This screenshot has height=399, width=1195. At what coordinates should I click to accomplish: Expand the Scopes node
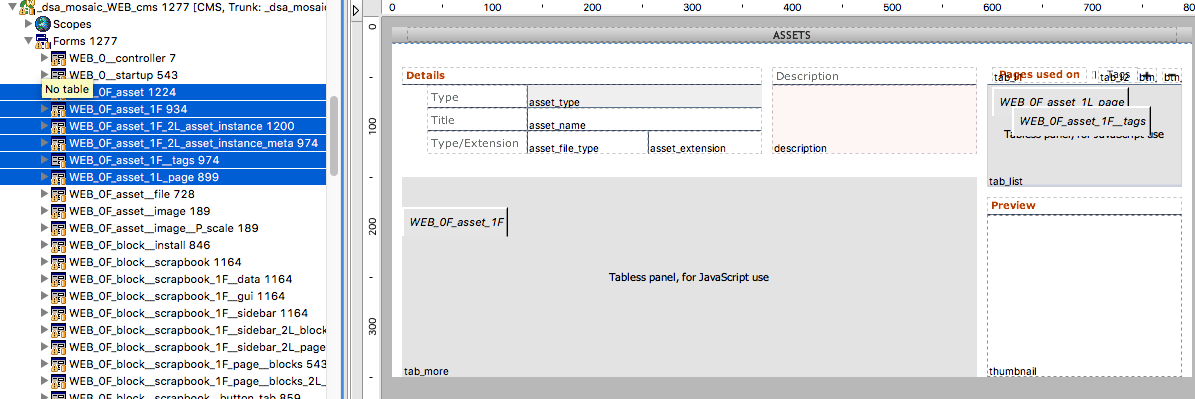29,24
